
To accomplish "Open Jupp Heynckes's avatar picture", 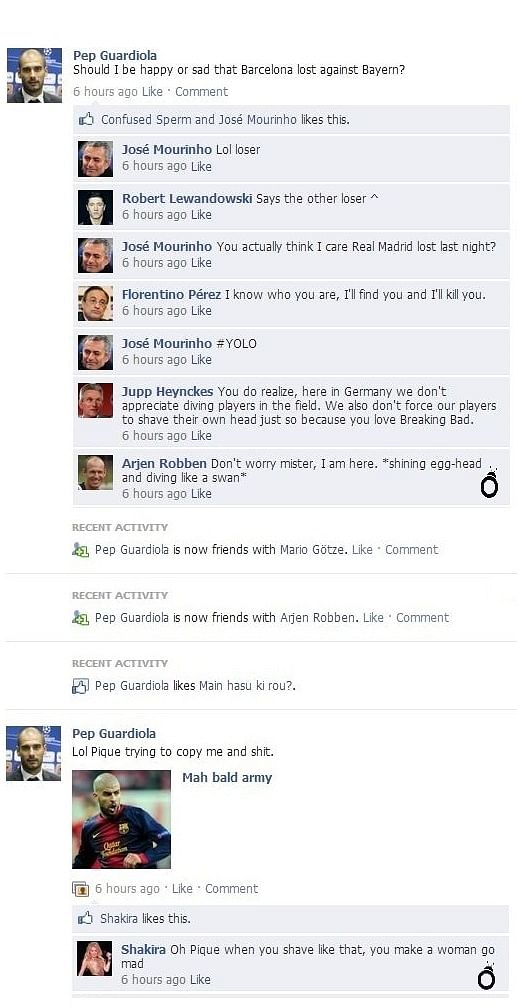I will [96, 401].
